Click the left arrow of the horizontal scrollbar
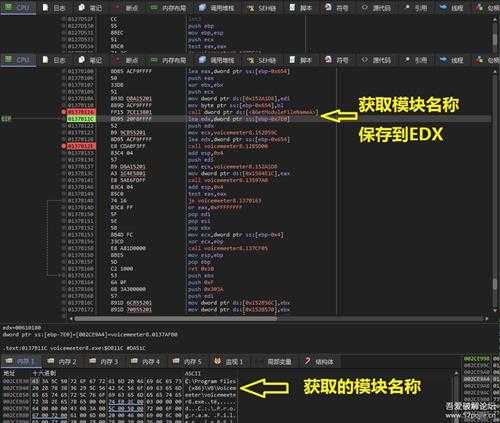 click(x=71, y=319)
